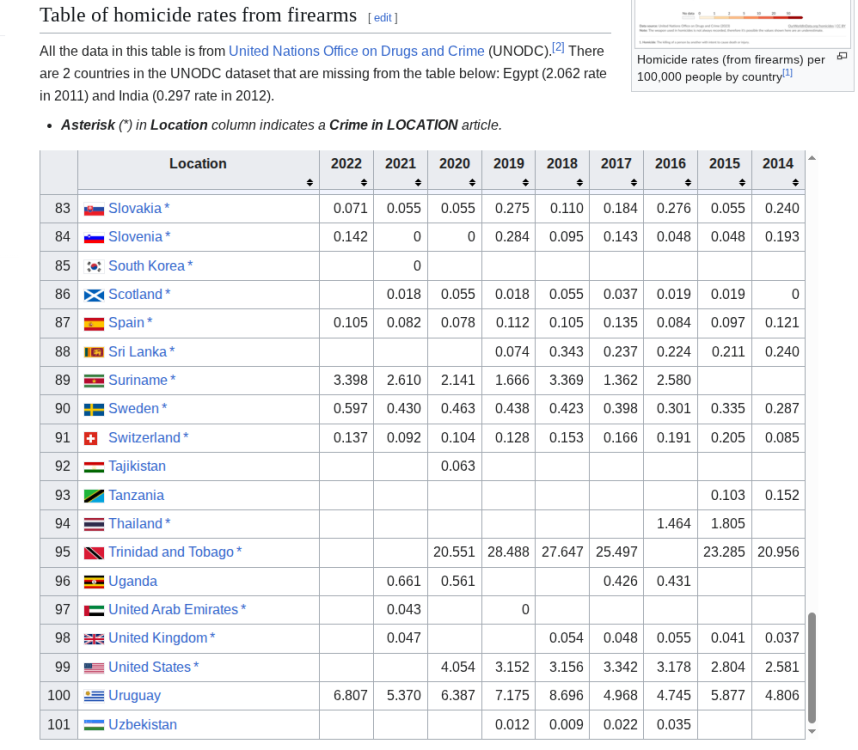The height and width of the screenshot is (750, 858).
Task: Open the Sri Lanka article link
Action: (x=137, y=352)
